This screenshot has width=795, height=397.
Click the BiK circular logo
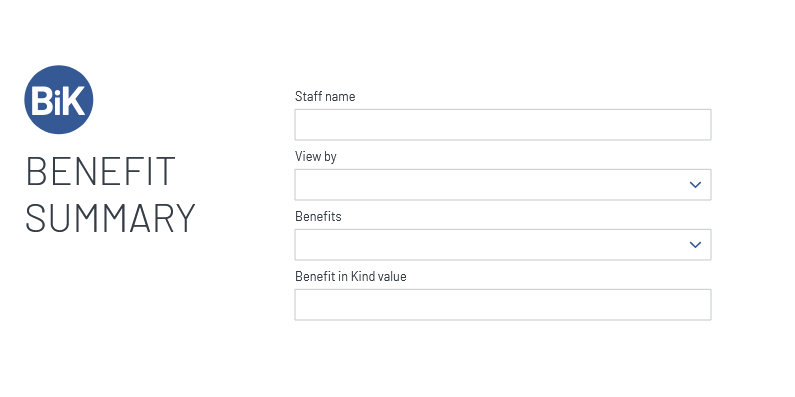(59, 99)
